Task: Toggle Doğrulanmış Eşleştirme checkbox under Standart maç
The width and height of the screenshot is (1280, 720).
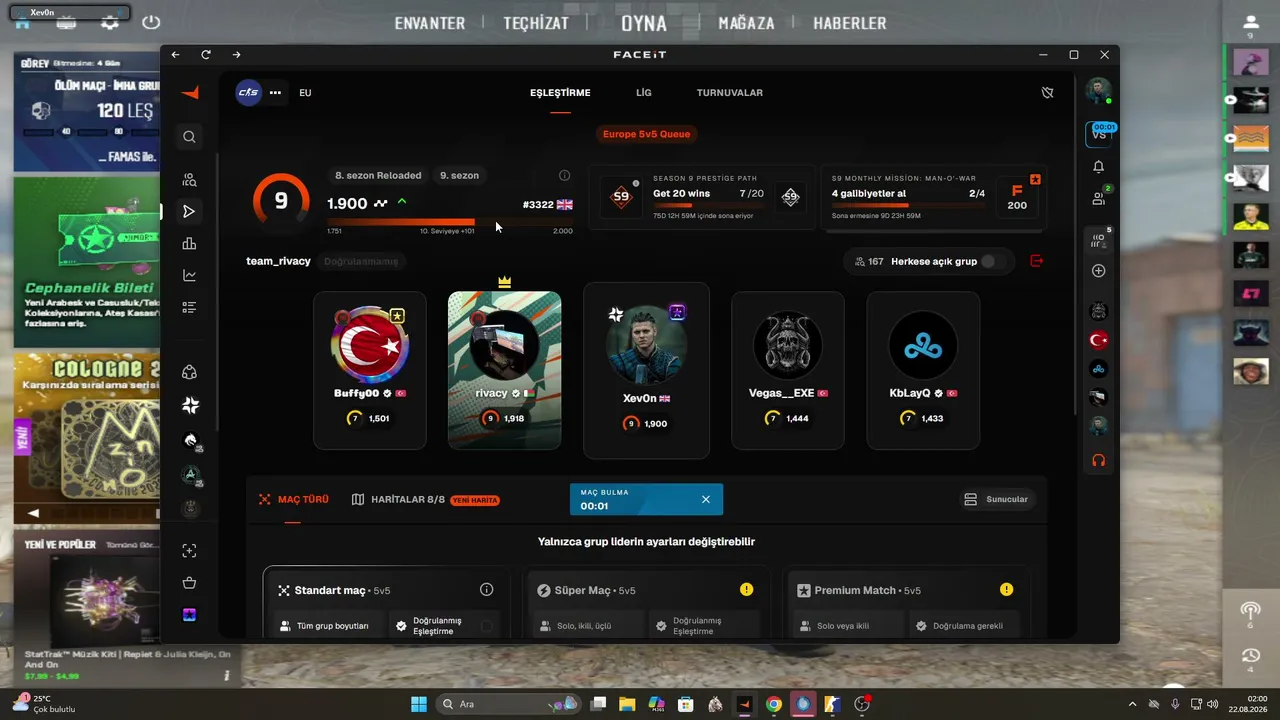Action: (x=486, y=626)
